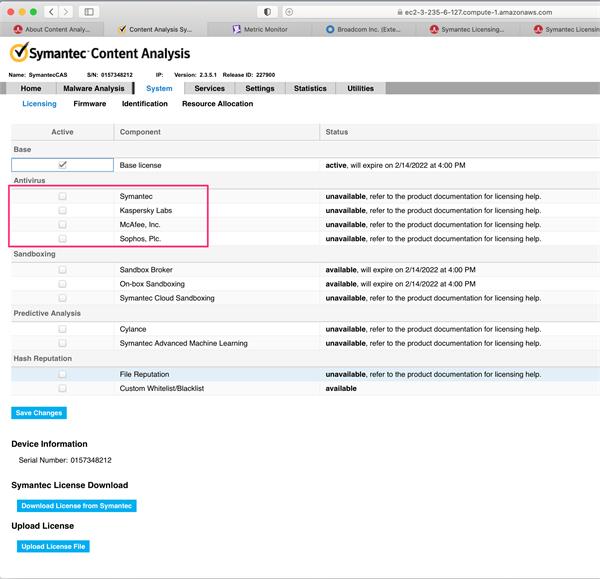Toggle Symantec Advanced Machine Learning checkbox
Viewport: 600px width, 579px height.
click(62, 343)
